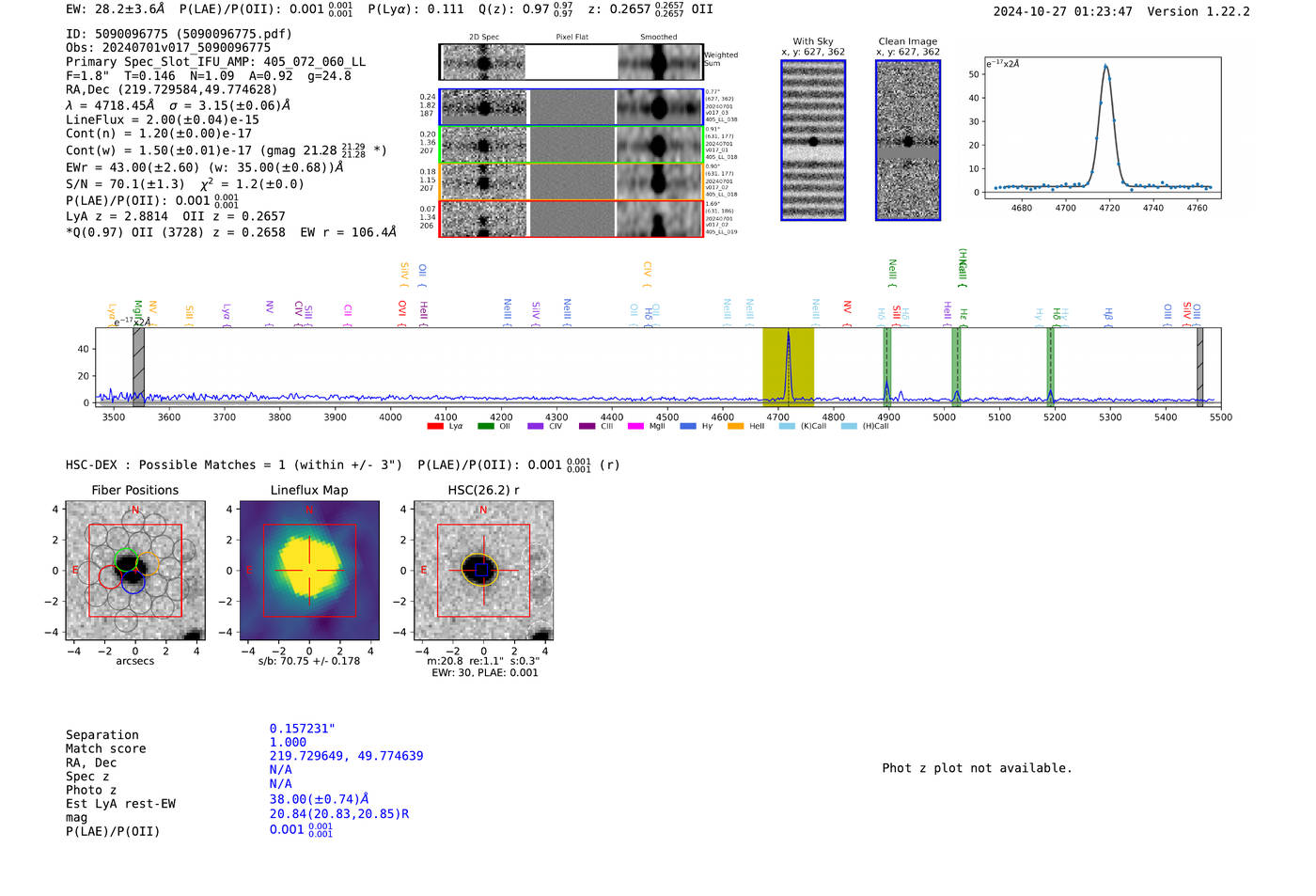
Task: Click the EW: 28.2±3.6Å header value
Action: pos(115,9)
